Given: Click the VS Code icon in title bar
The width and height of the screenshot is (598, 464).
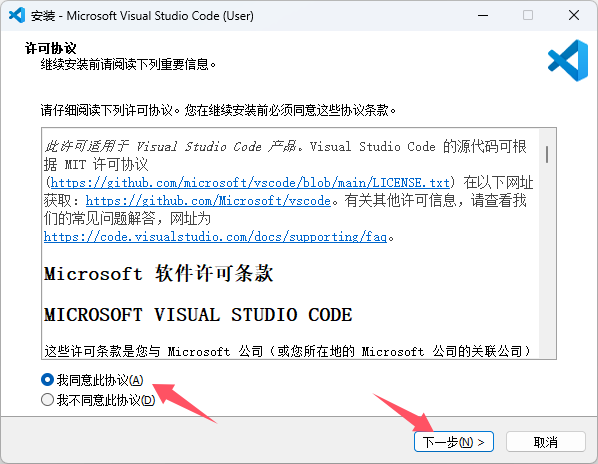Looking at the screenshot, I should click(x=17, y=15).
